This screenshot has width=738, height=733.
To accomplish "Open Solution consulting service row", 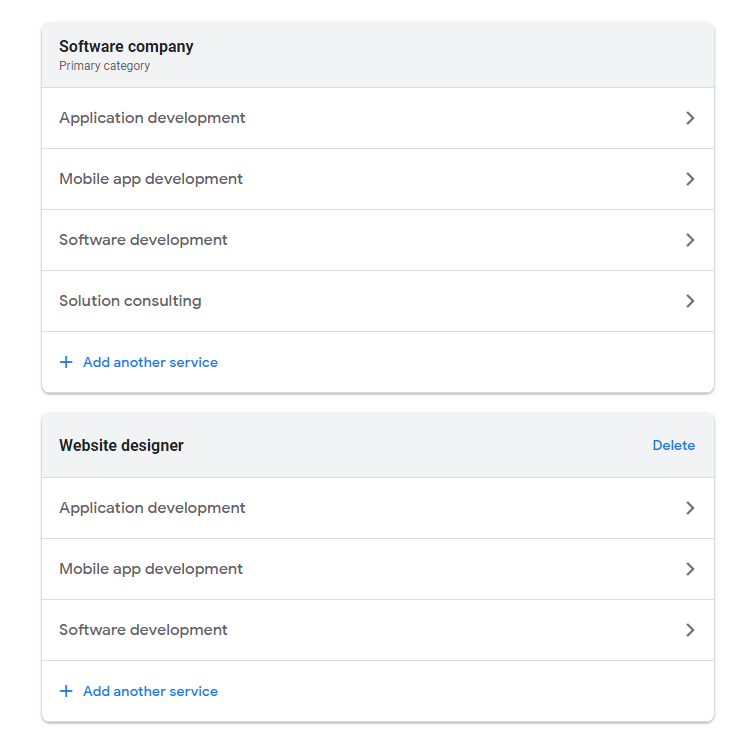I will (x=130, y=301).
